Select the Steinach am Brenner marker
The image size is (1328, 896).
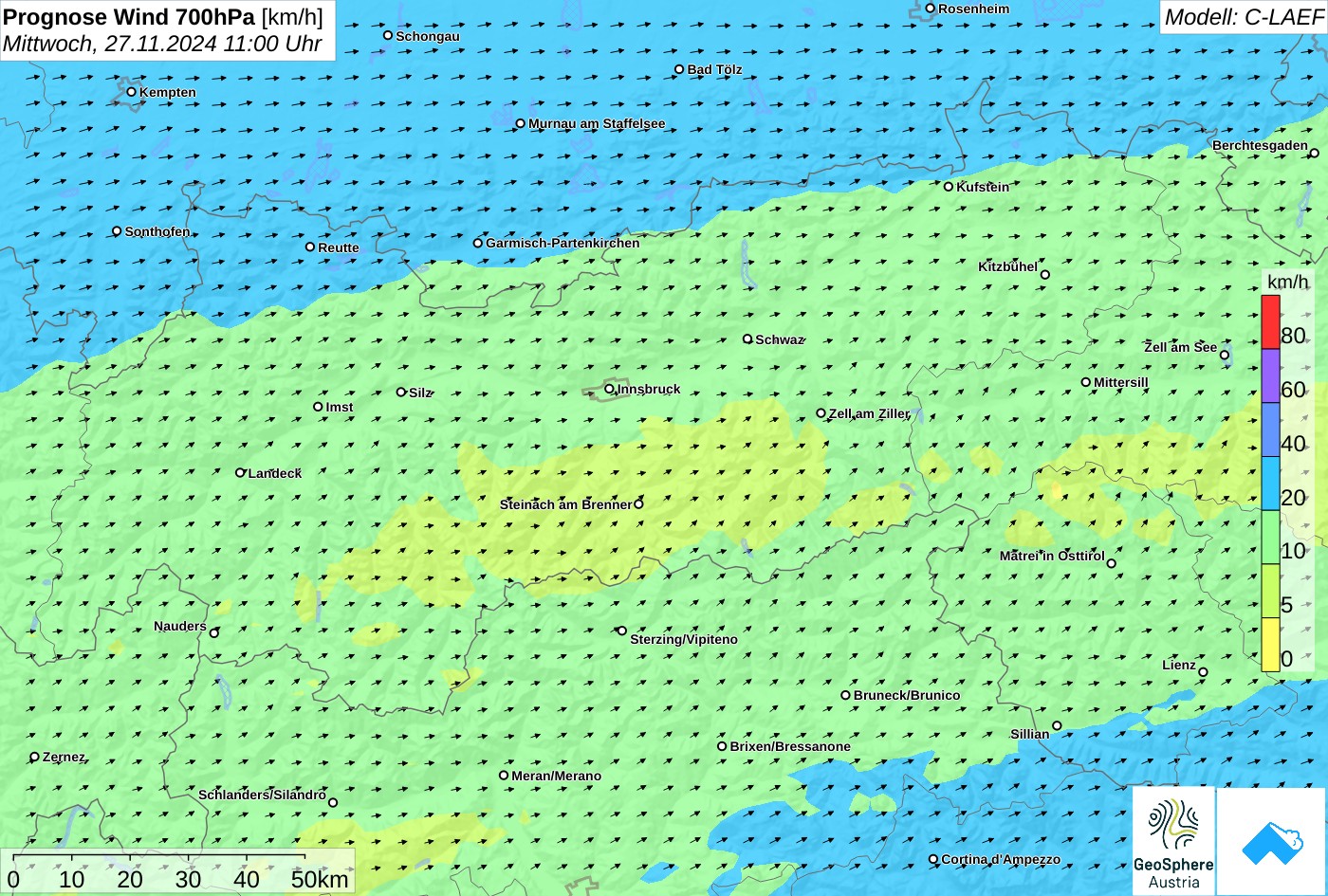639,504
